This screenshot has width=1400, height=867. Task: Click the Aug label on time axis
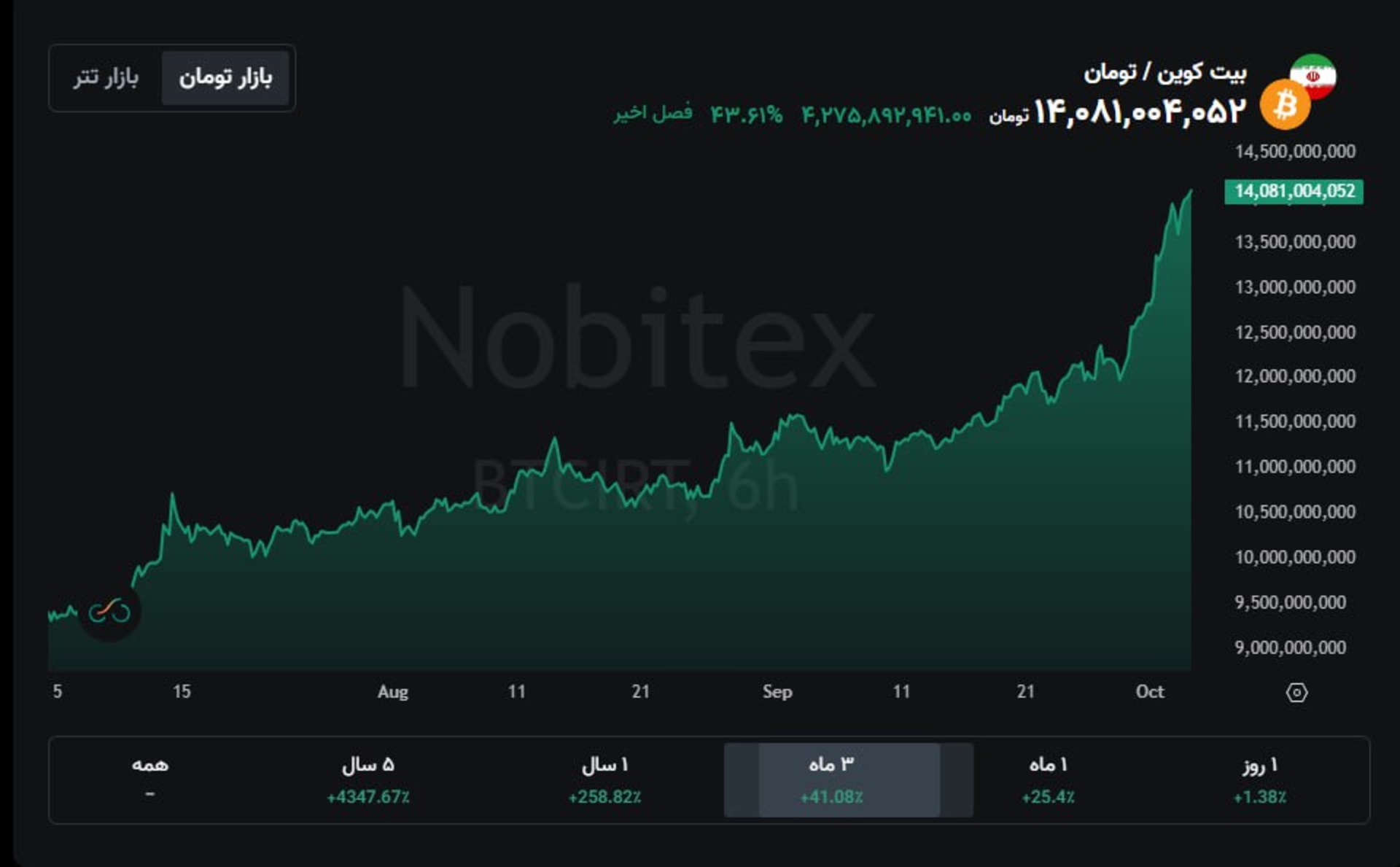coord(392,692)
